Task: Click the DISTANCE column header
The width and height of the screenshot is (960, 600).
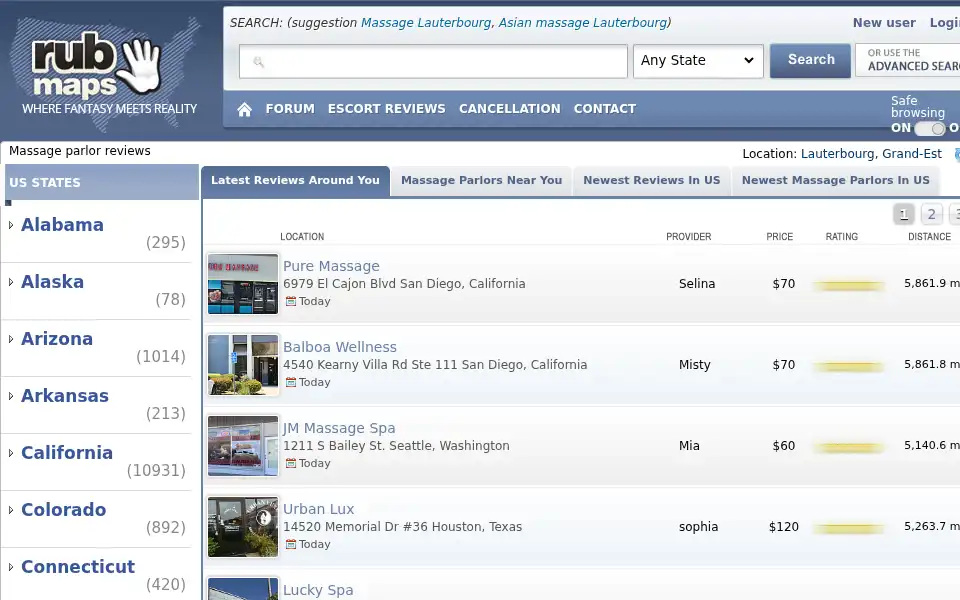Action: click(x=929, y=237)
